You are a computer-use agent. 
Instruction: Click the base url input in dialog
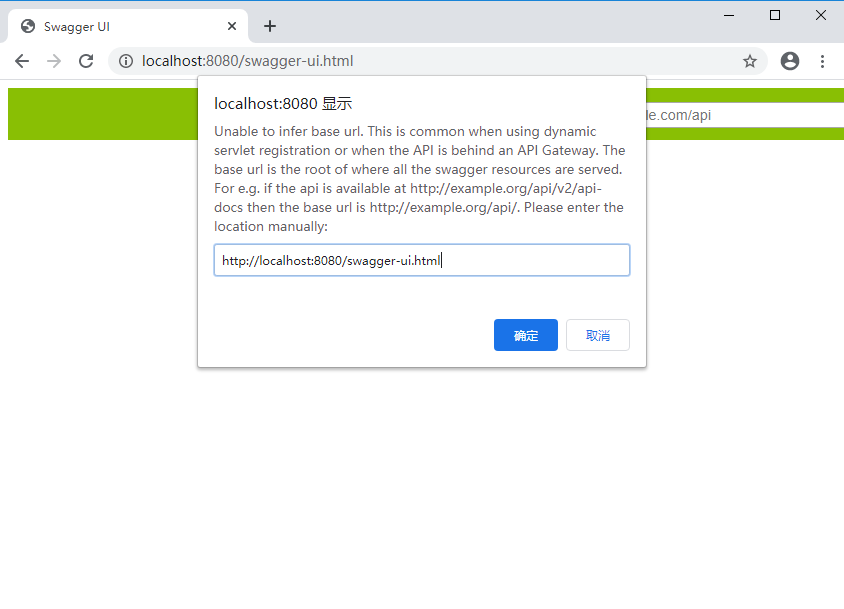click(x=422, y=260)
